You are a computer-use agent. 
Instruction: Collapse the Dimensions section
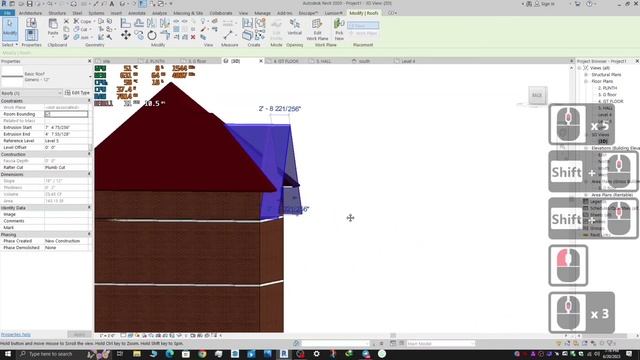click(x=89, y=174)
